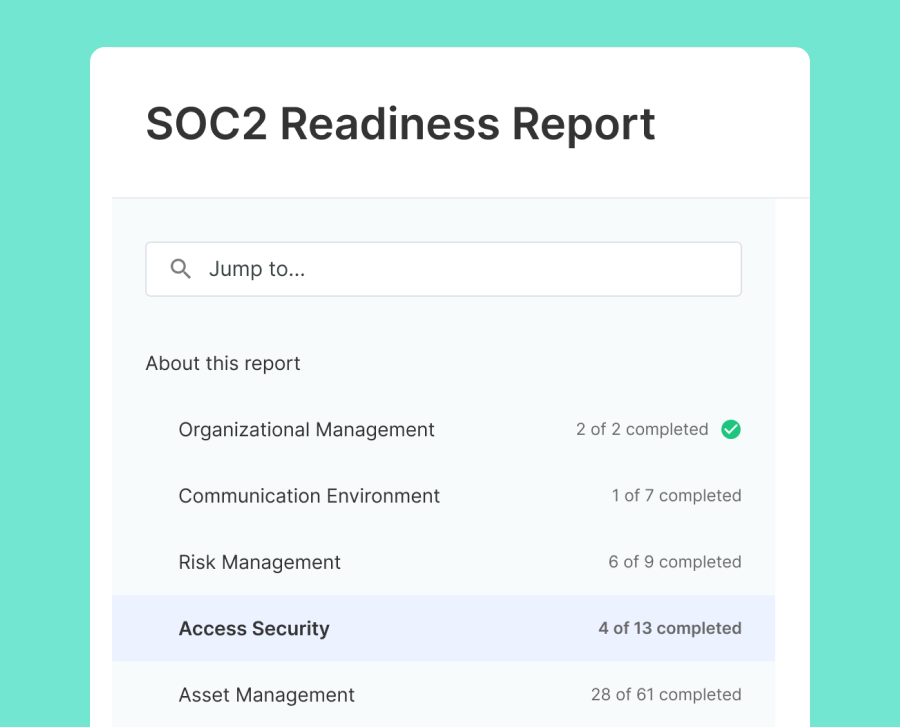This screenshot has width=900, height=727.
Task: Click the green completed checkmark icon
Action: [731, 430]
